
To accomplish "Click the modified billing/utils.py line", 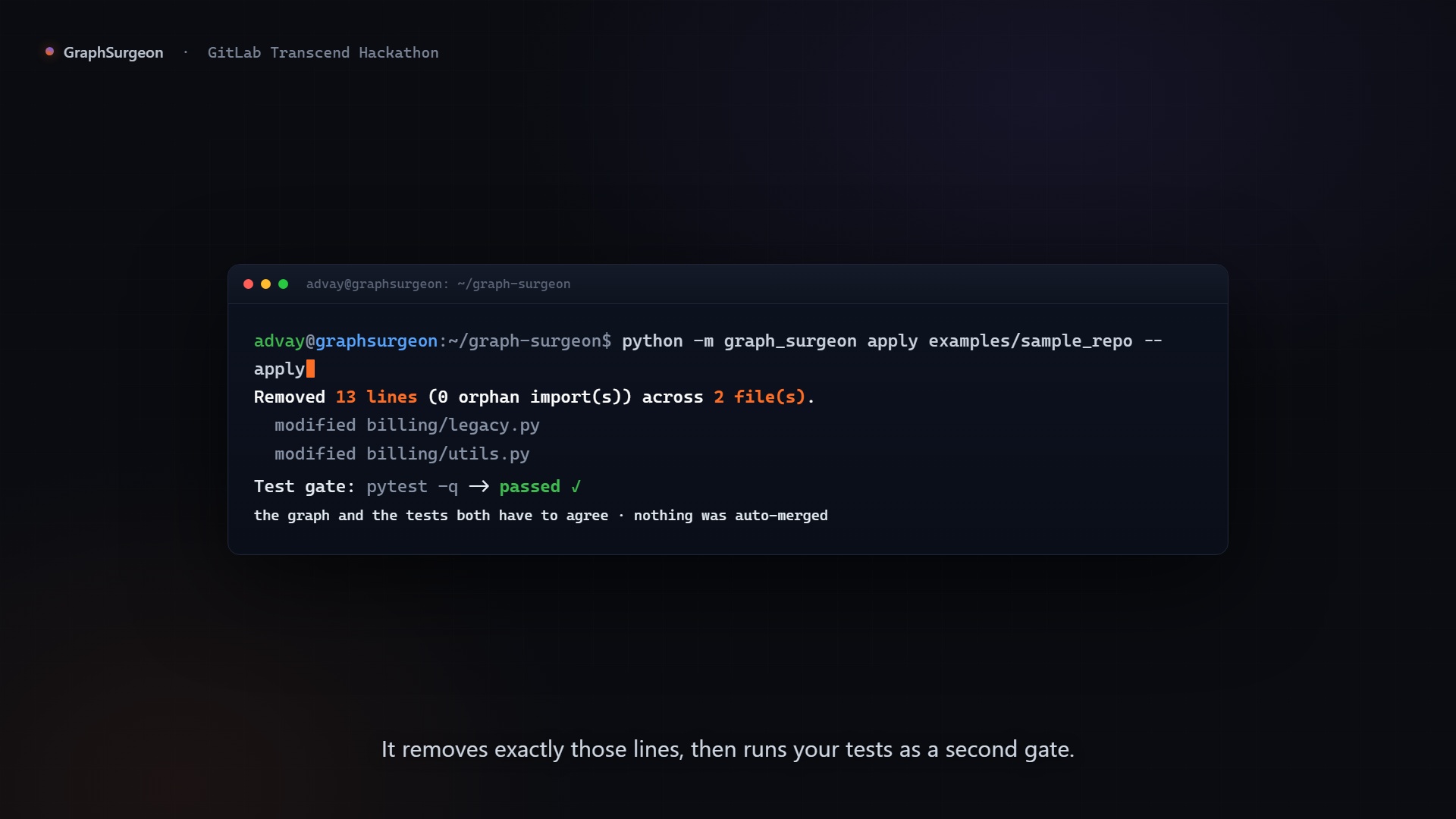I will tap(402, 453).
